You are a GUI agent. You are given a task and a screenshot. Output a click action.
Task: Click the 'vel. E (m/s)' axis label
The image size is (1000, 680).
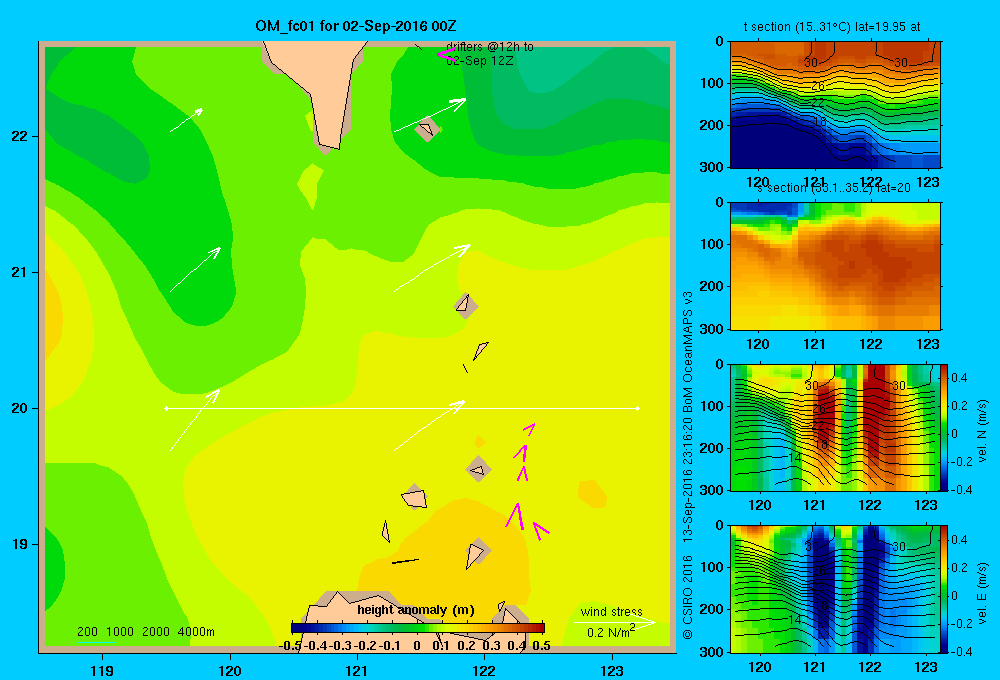983,593
